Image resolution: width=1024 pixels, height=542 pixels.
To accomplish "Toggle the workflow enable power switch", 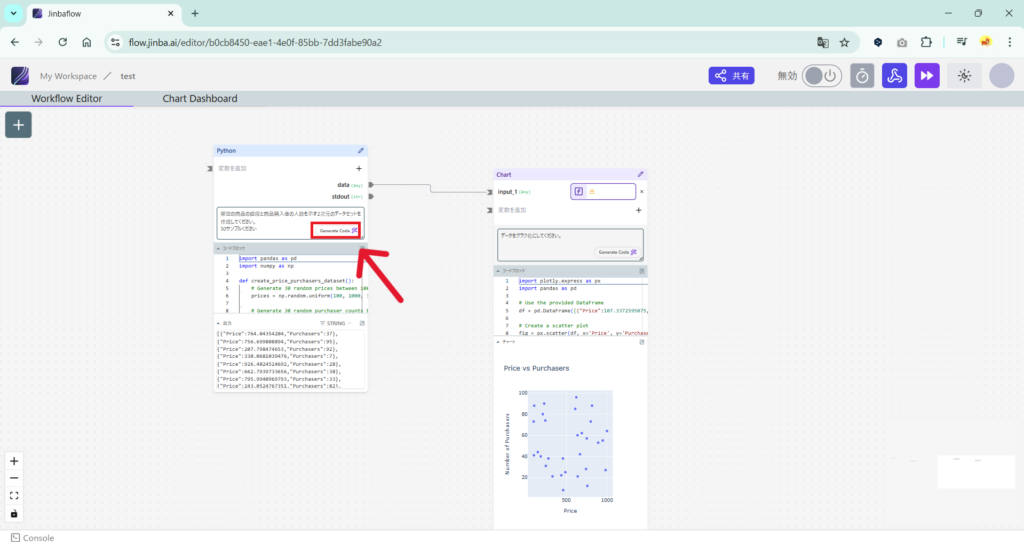I will [x=822, y=76].
